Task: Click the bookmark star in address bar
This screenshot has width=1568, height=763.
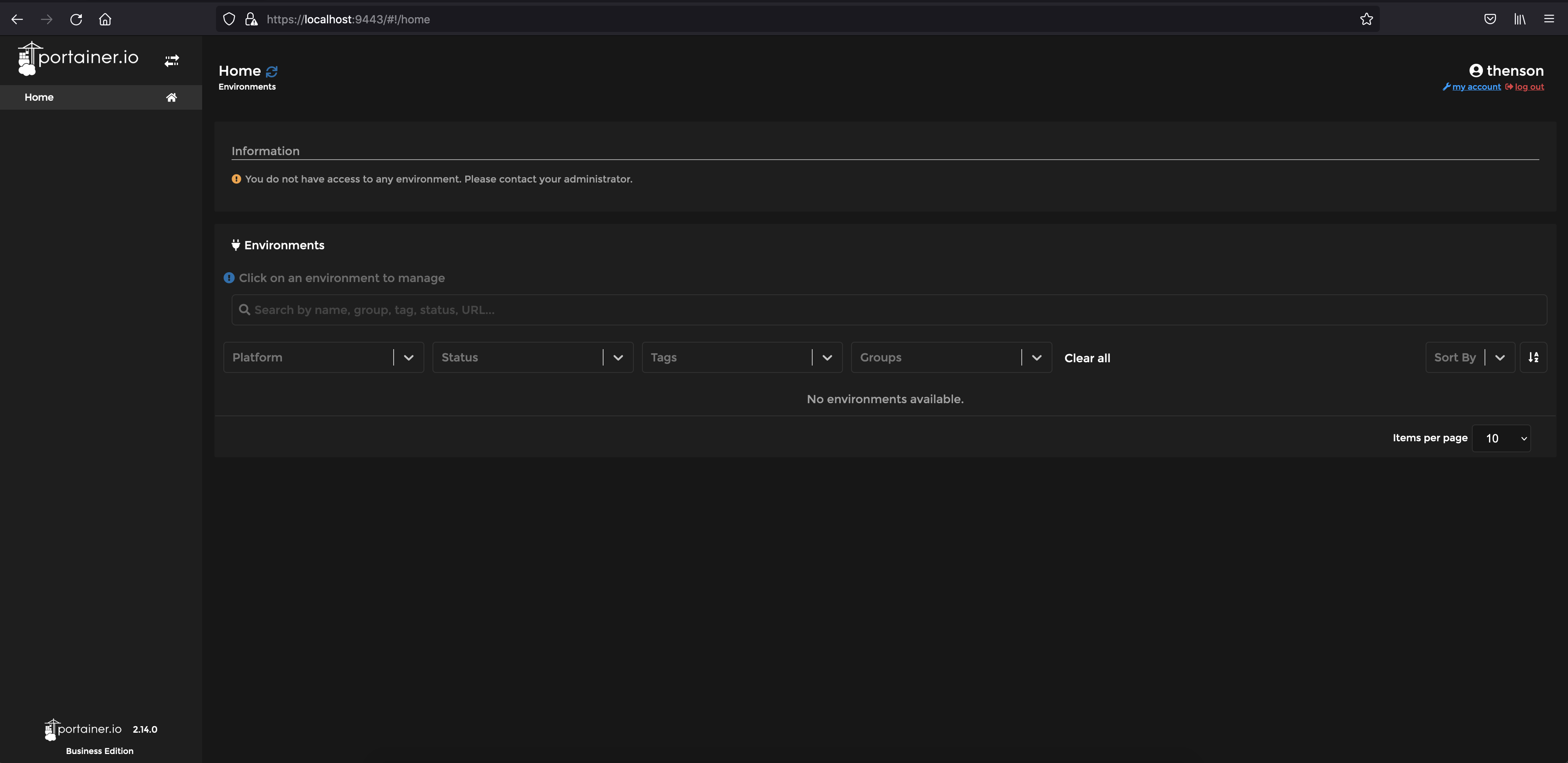Action: click(1366, 20)
